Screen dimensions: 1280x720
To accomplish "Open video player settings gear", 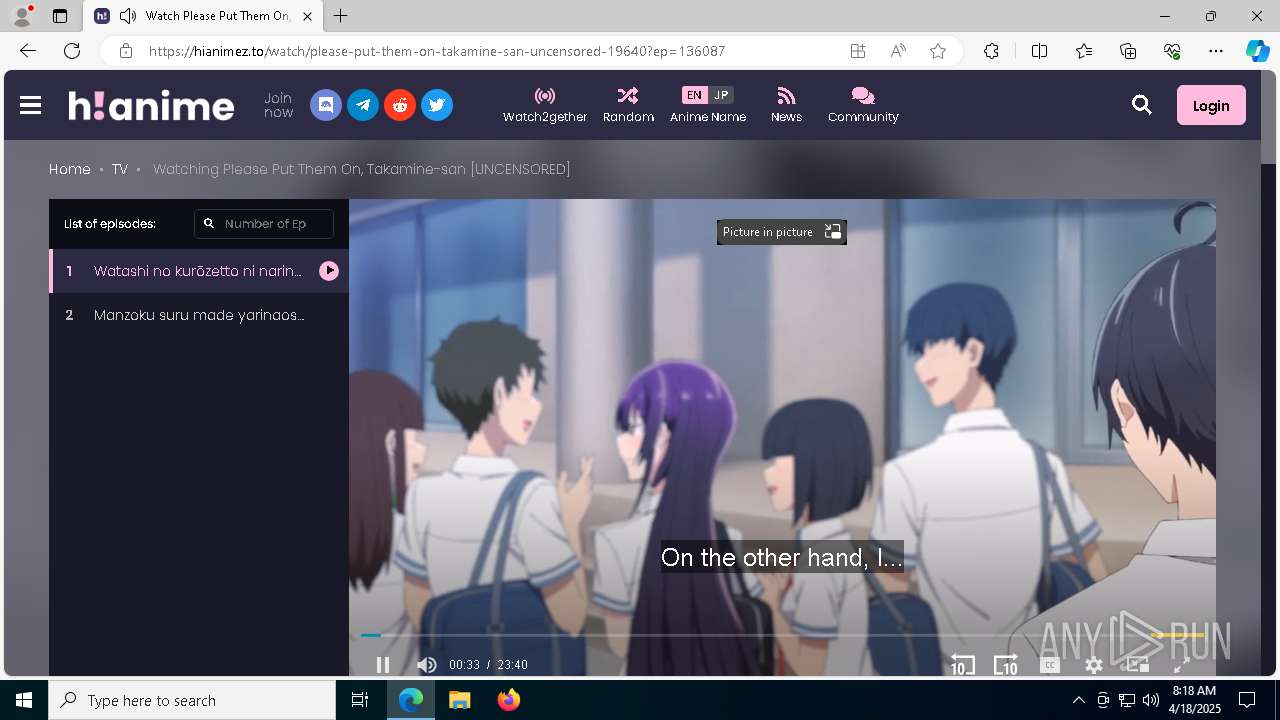I will 1094,665.
